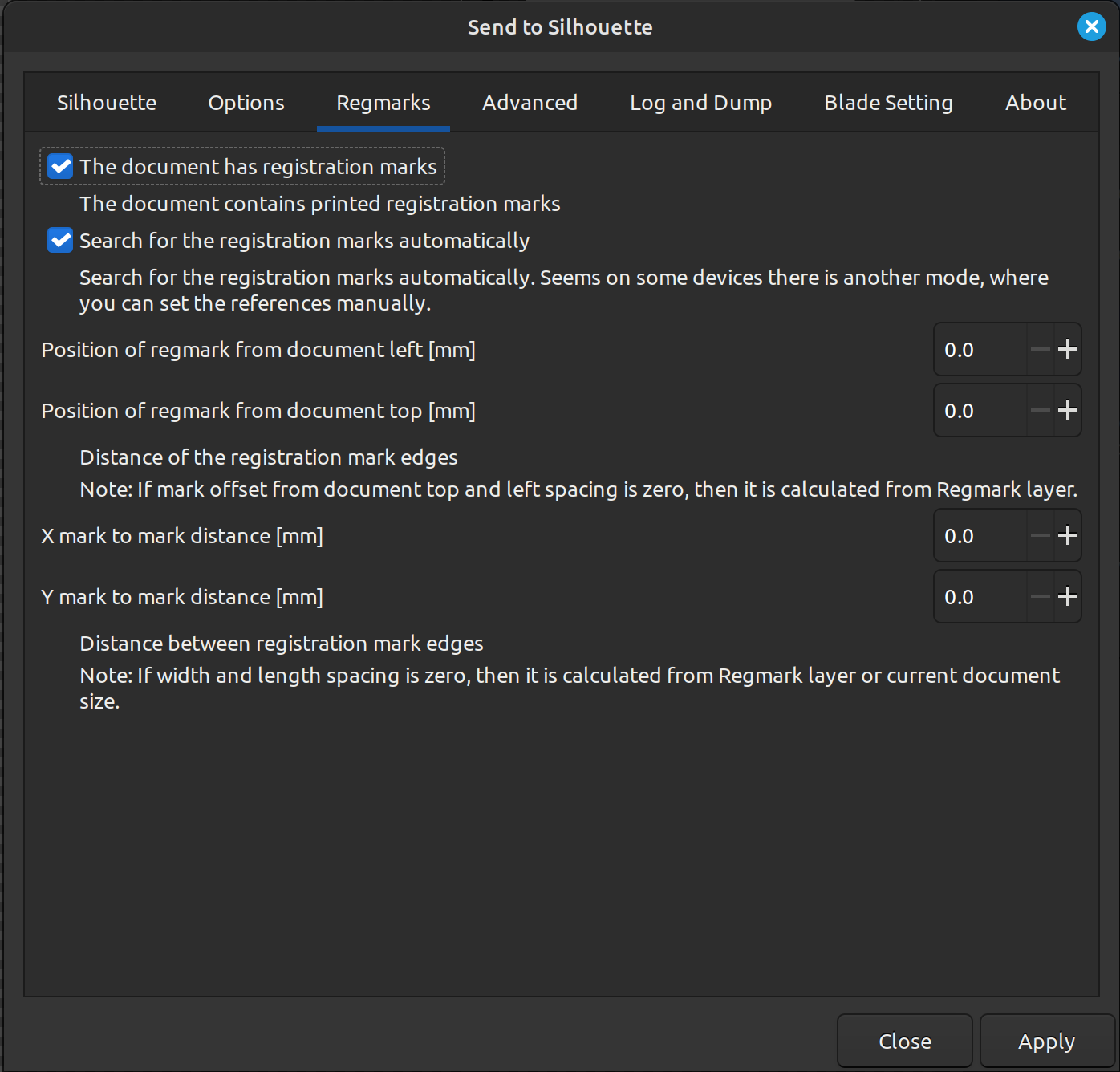Viewport: 1120px width, 1072px height.
Task: Increase regmark position from document left
Action: point(1067,349)
